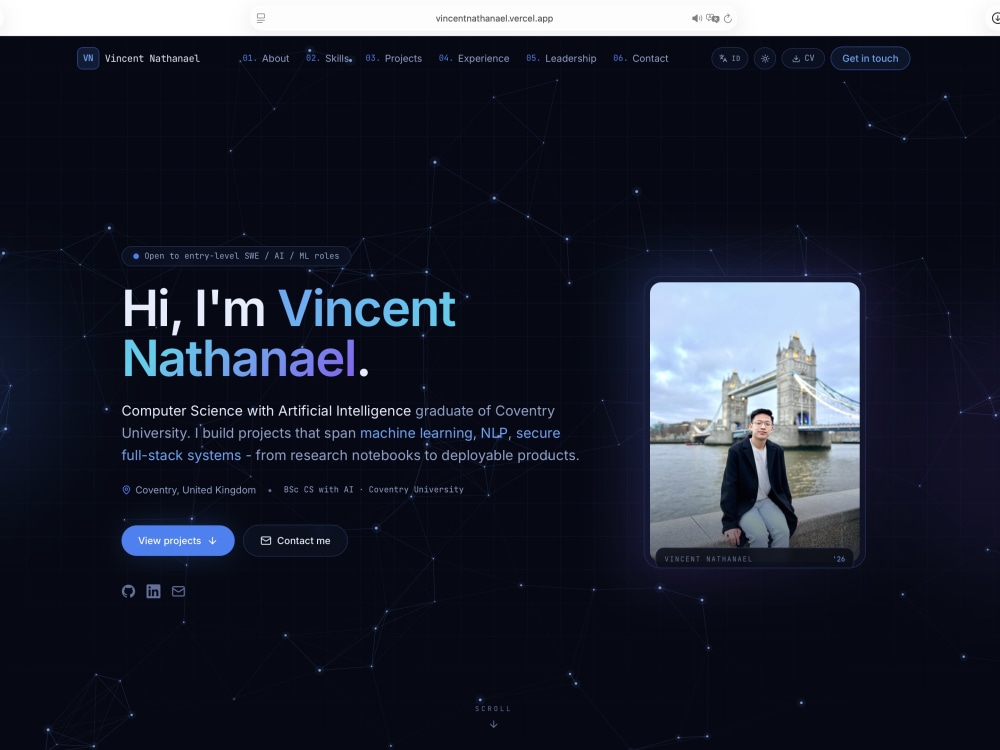
Task: Go to the Leadership section
Action: 561,58
